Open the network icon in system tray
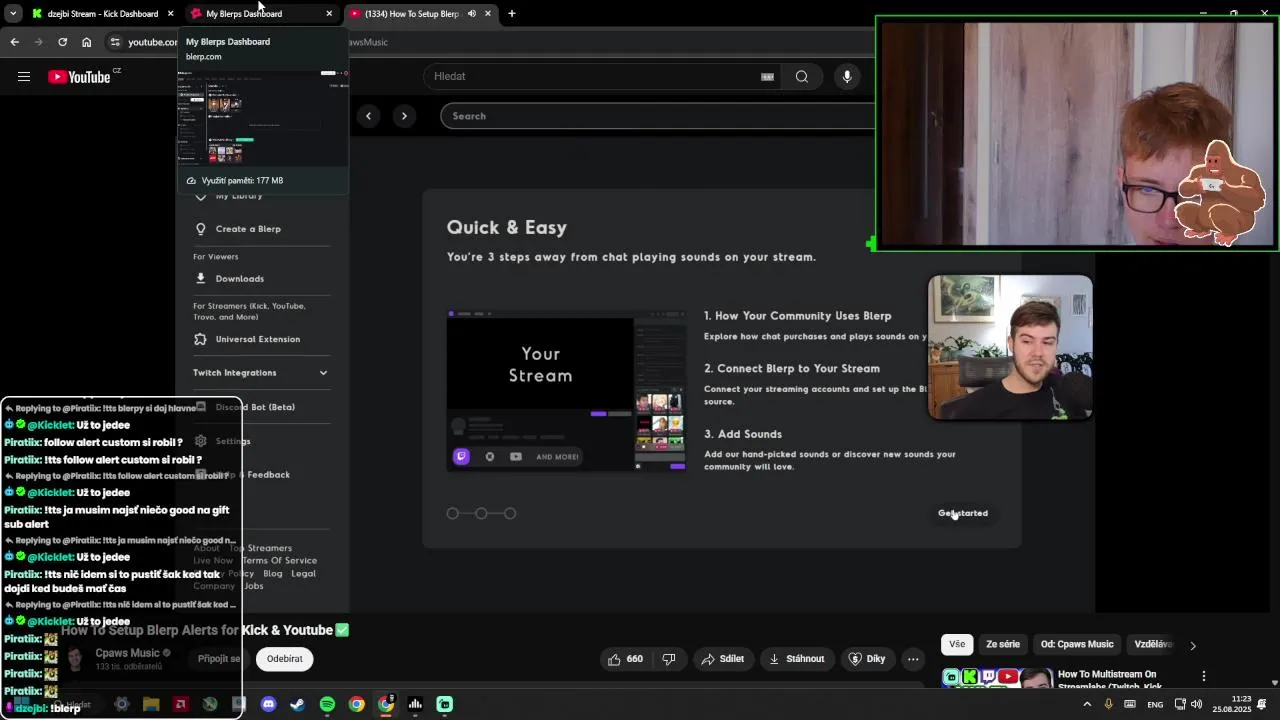The image size is (1280, 720). point(1180,704)
